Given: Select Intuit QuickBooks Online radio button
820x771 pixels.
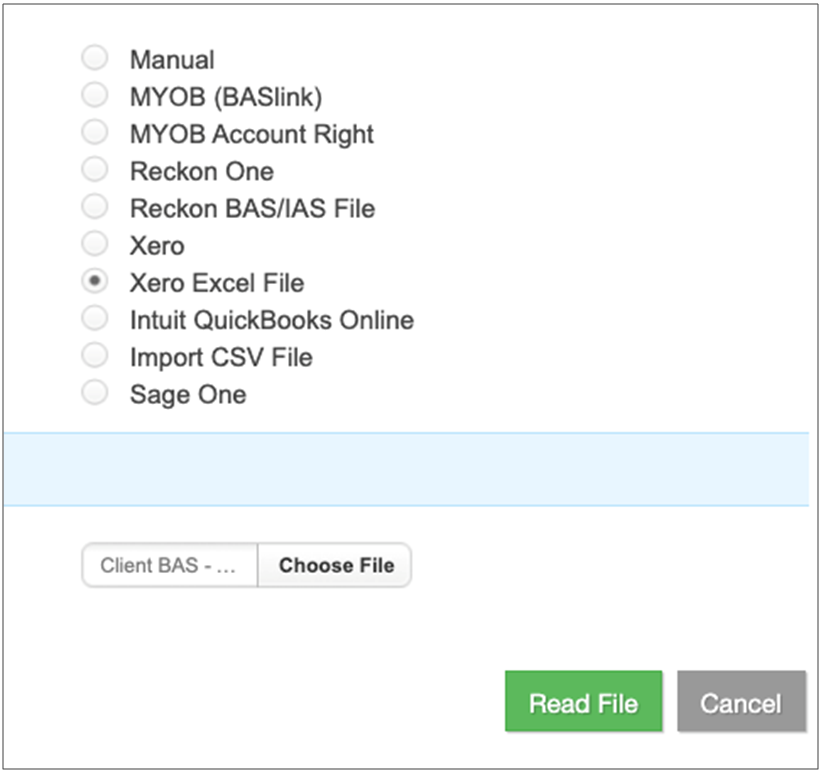Looking at the screenshot, I should [95, 319].
